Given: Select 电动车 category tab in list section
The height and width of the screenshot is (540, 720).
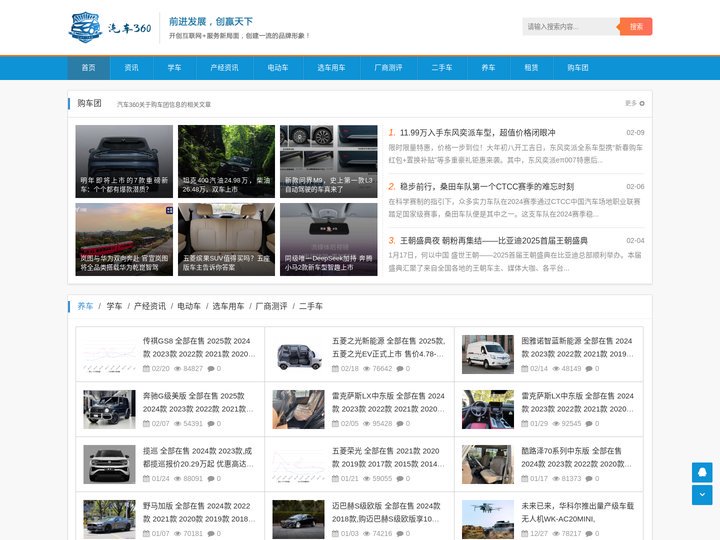Looking at the screenshot, I should pos(189,306).
